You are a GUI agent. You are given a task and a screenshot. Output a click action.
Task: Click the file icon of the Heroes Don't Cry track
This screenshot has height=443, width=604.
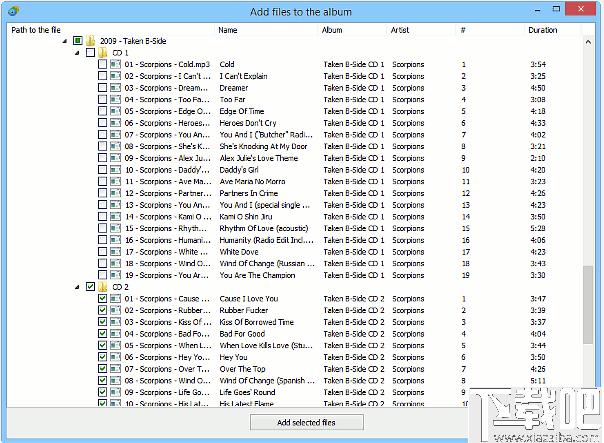(x=115, y=123)
